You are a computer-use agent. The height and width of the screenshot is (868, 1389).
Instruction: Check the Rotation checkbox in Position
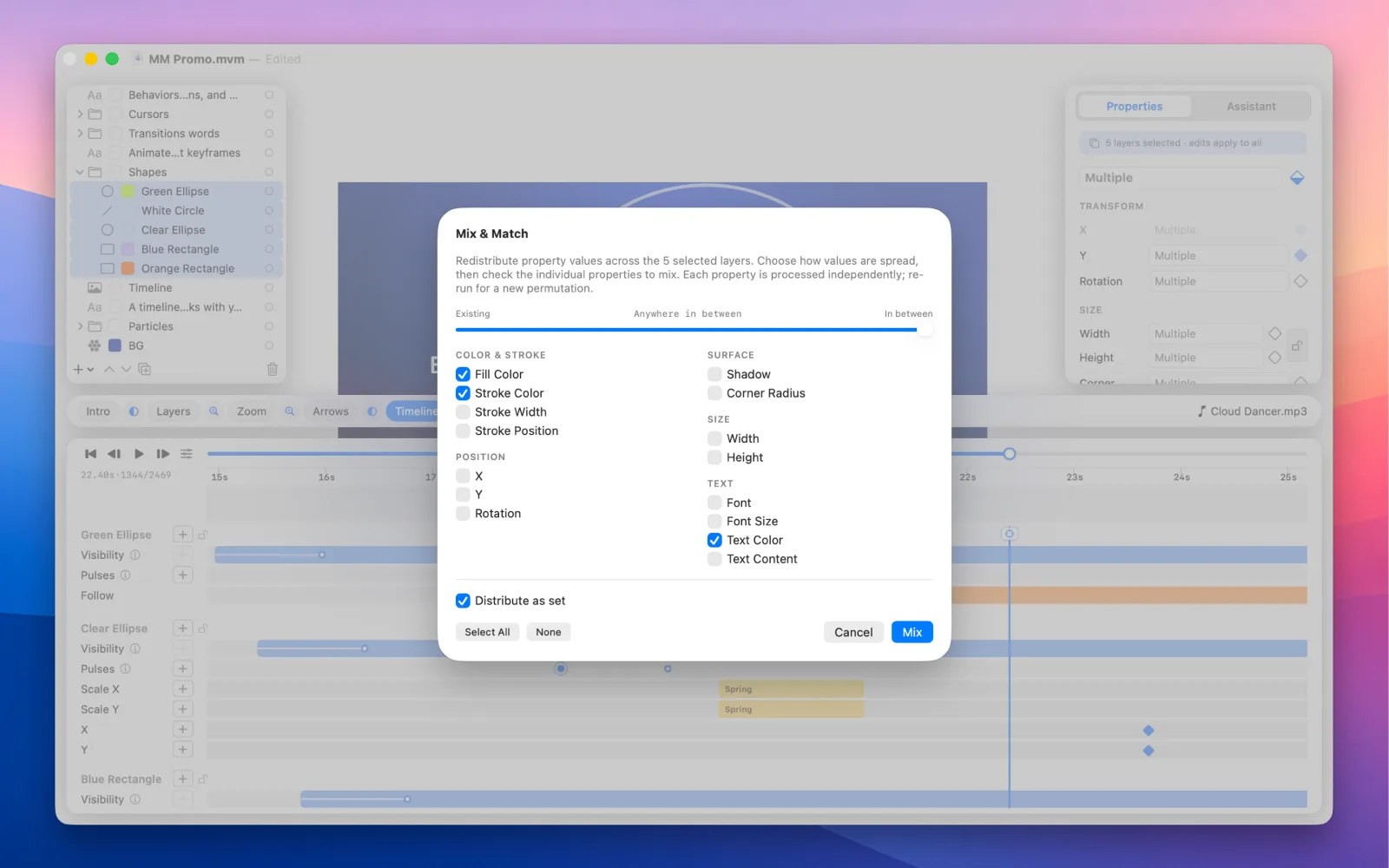463,514
